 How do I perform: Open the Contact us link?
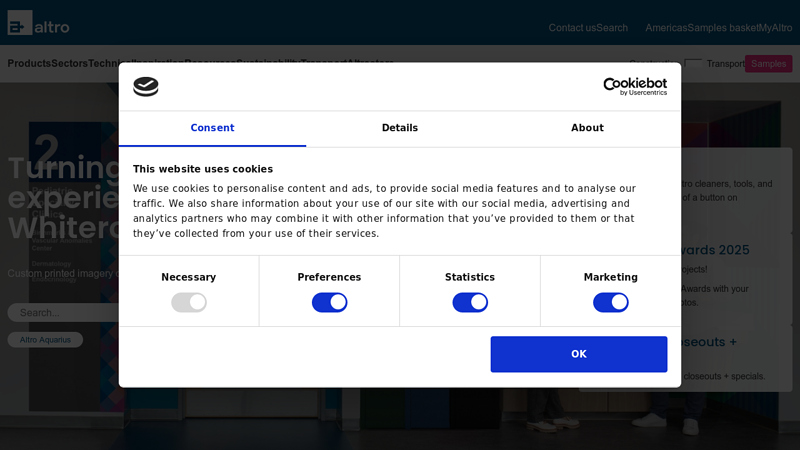pos(572,28)
